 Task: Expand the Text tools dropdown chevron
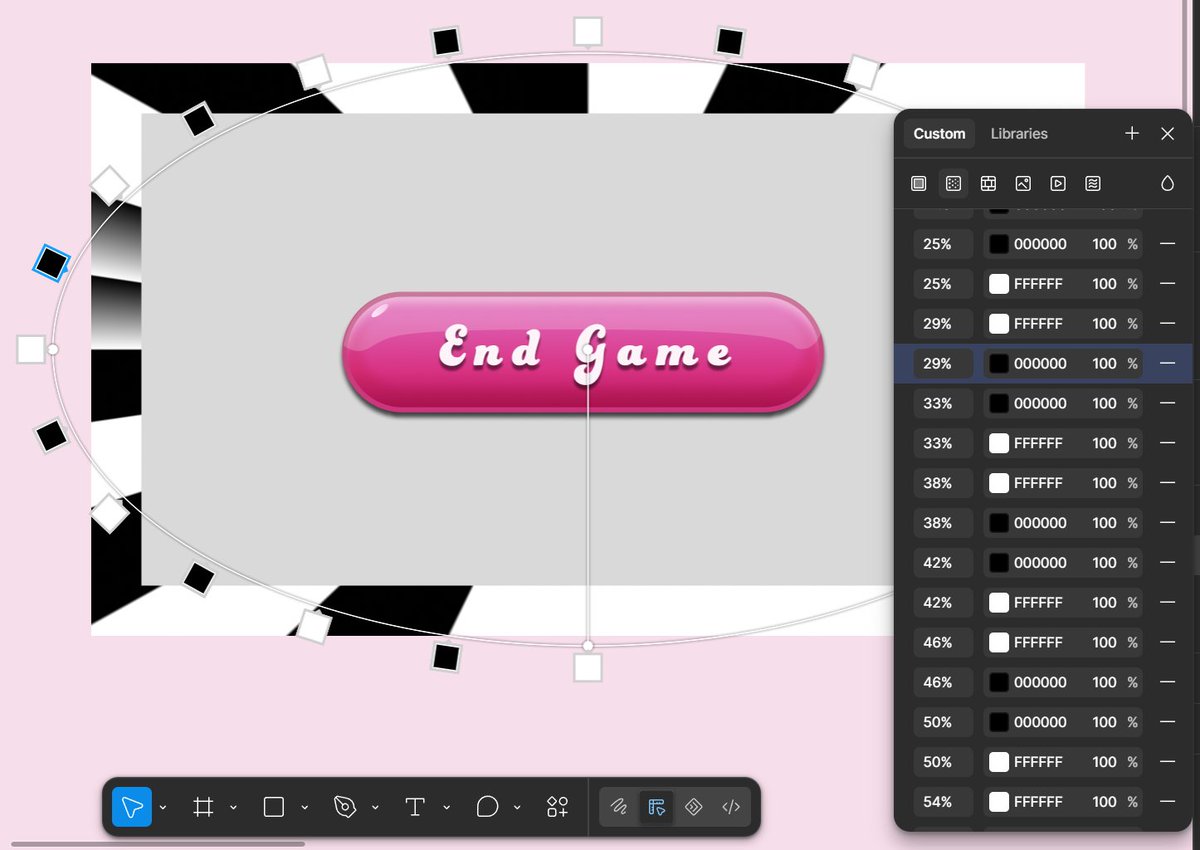pyautogui.click(x=446, y=808)
